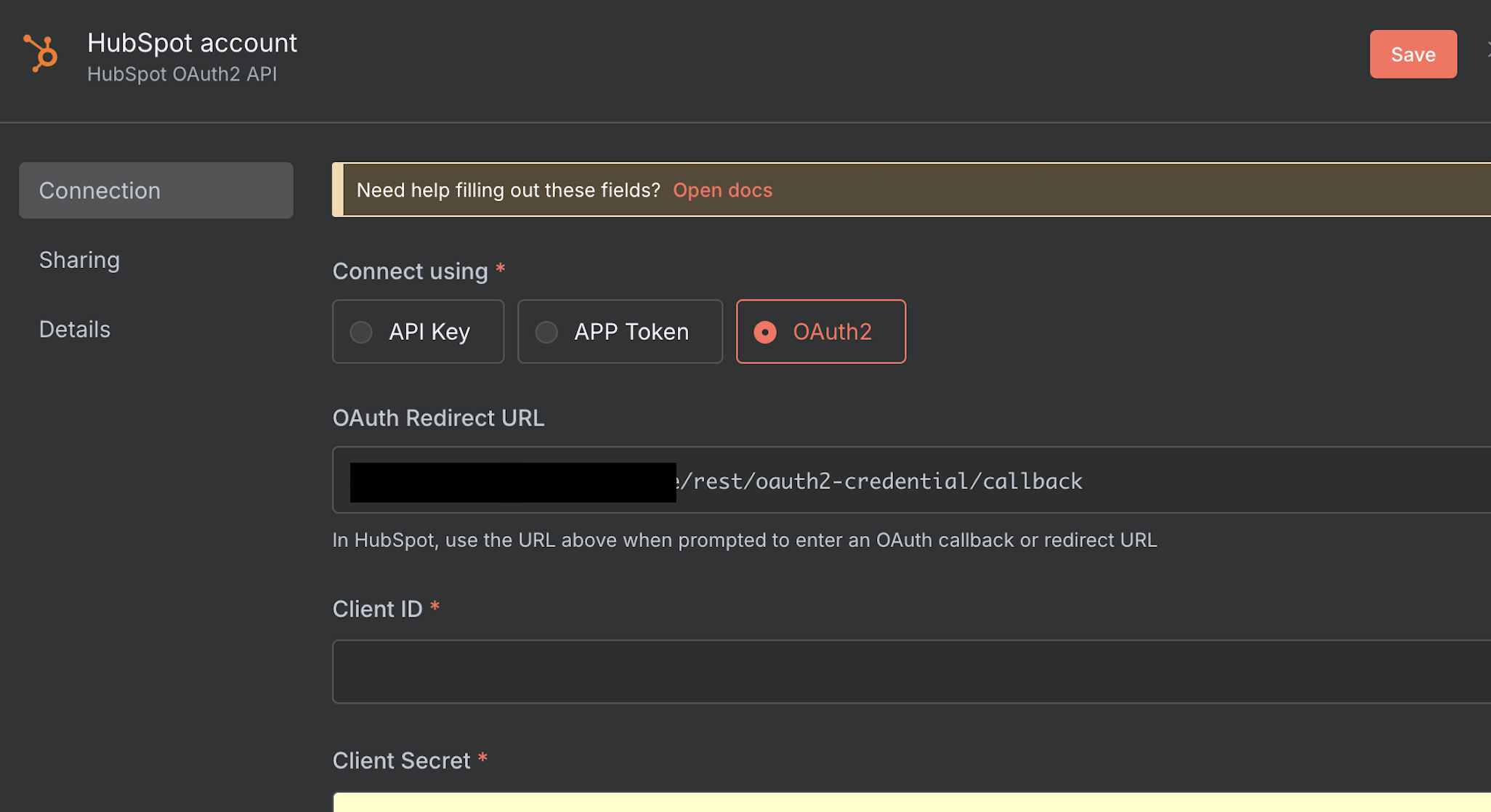Click the Client ID label

(x=377, y=609)
